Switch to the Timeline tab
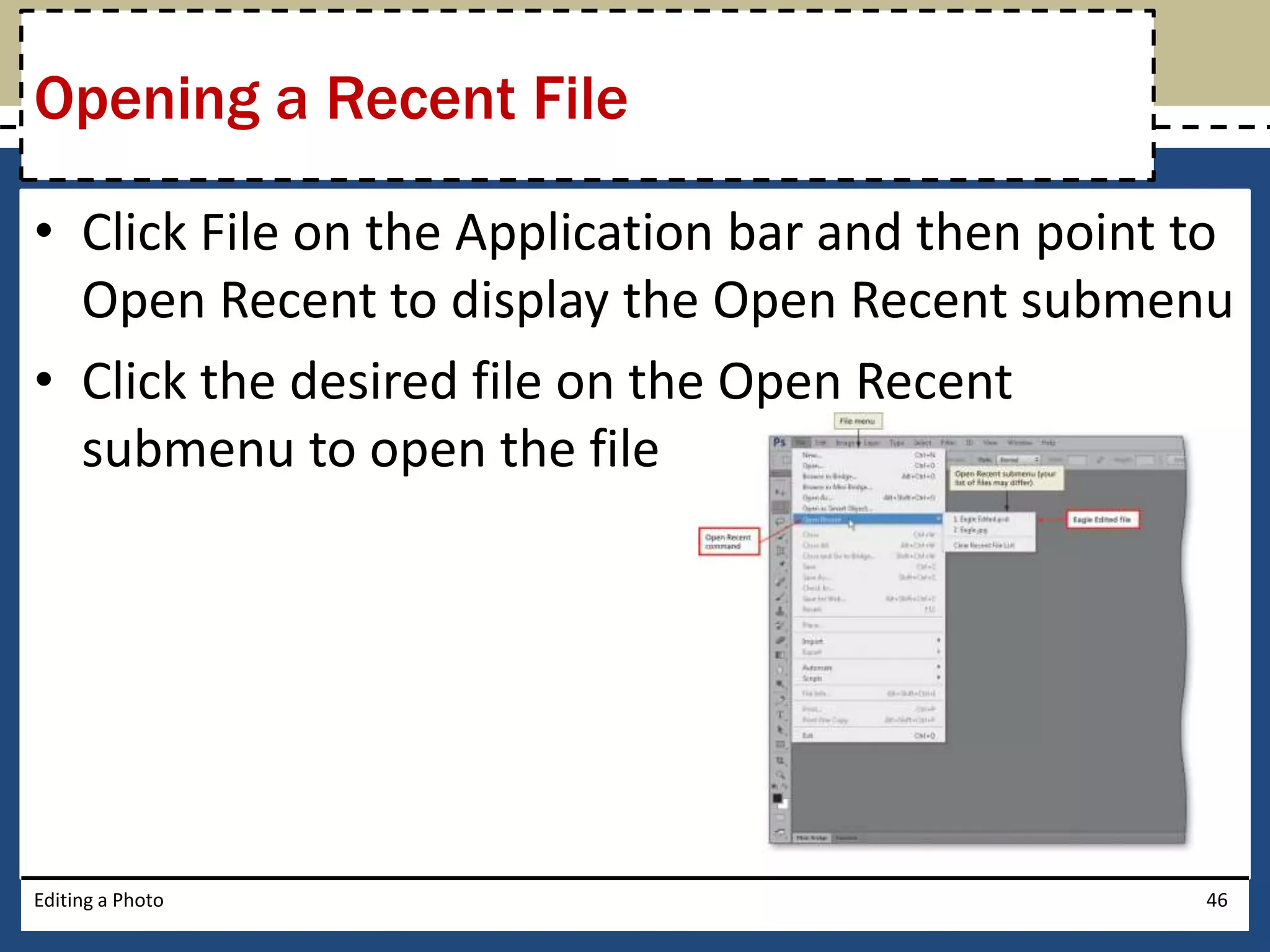 846,838
